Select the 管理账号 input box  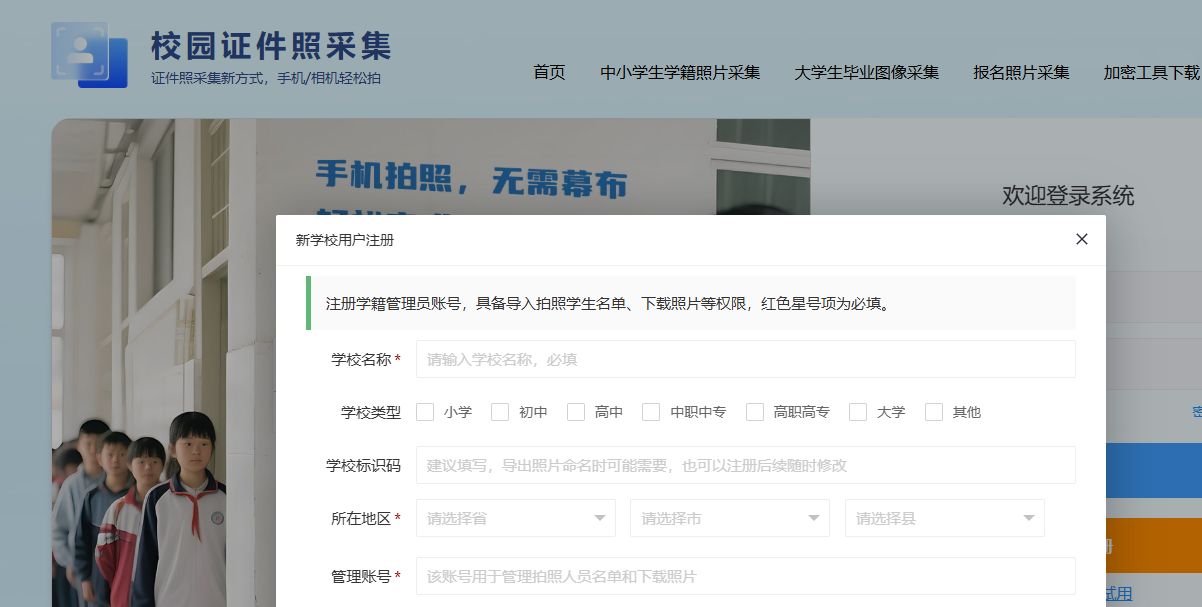coord(745,576)
